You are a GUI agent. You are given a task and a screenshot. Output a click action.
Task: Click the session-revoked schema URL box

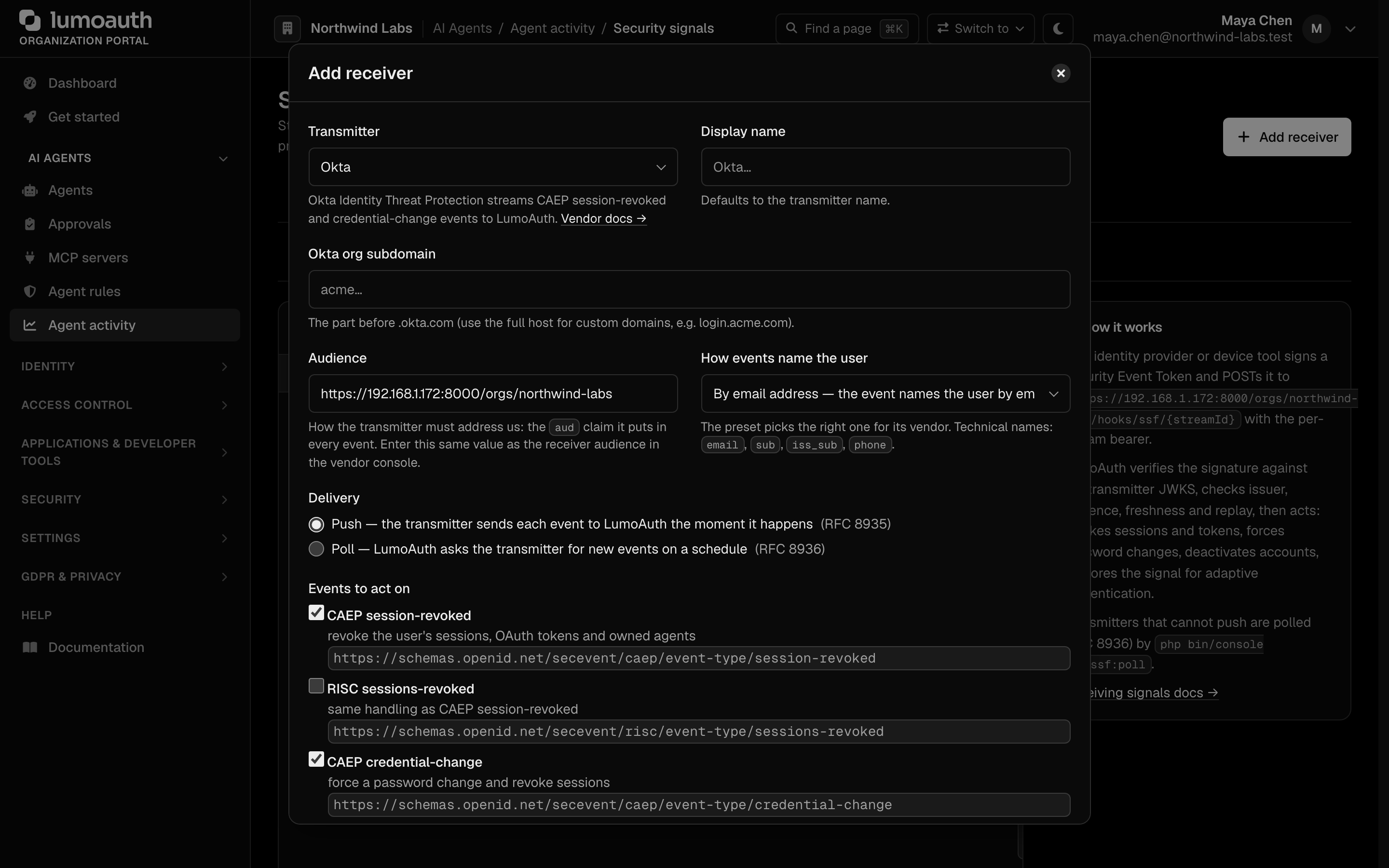[x=698, y=658]
